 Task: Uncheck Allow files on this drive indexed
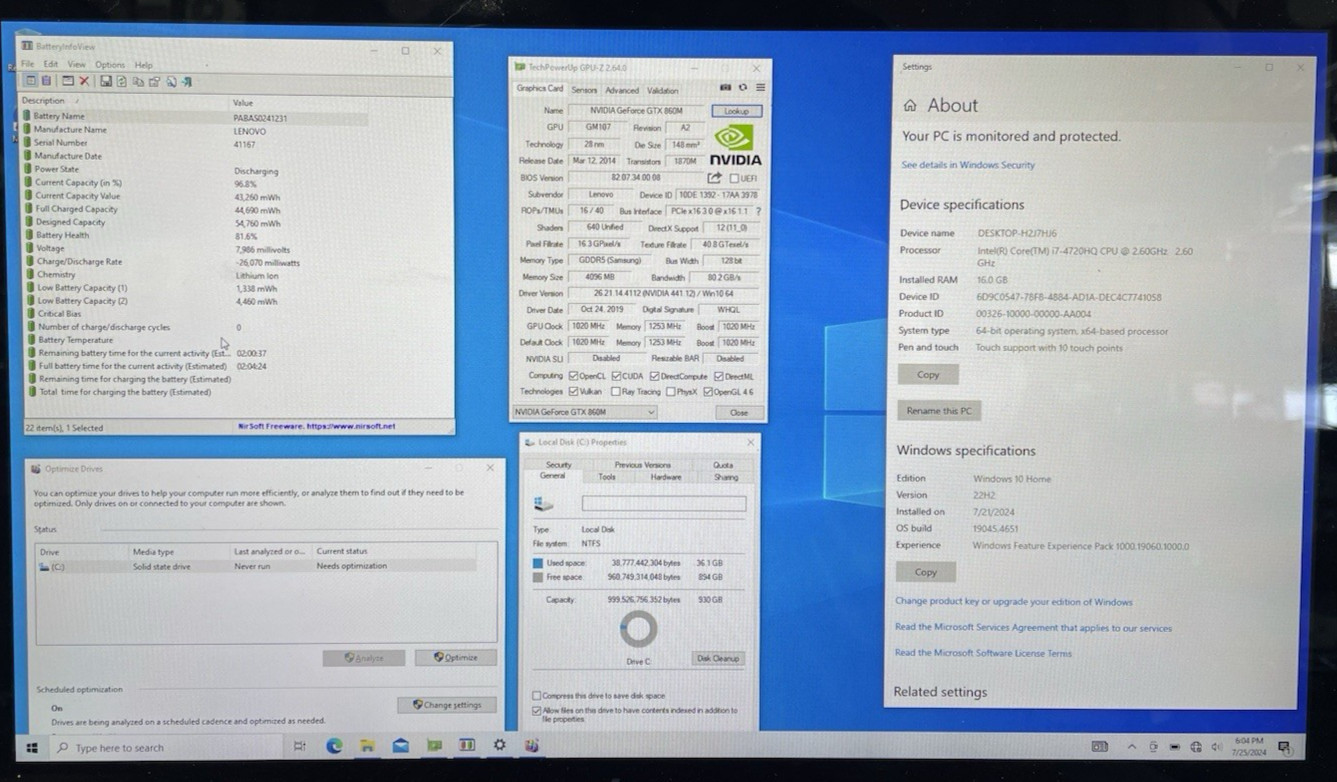pyautogui.click(x=537, y=711)
